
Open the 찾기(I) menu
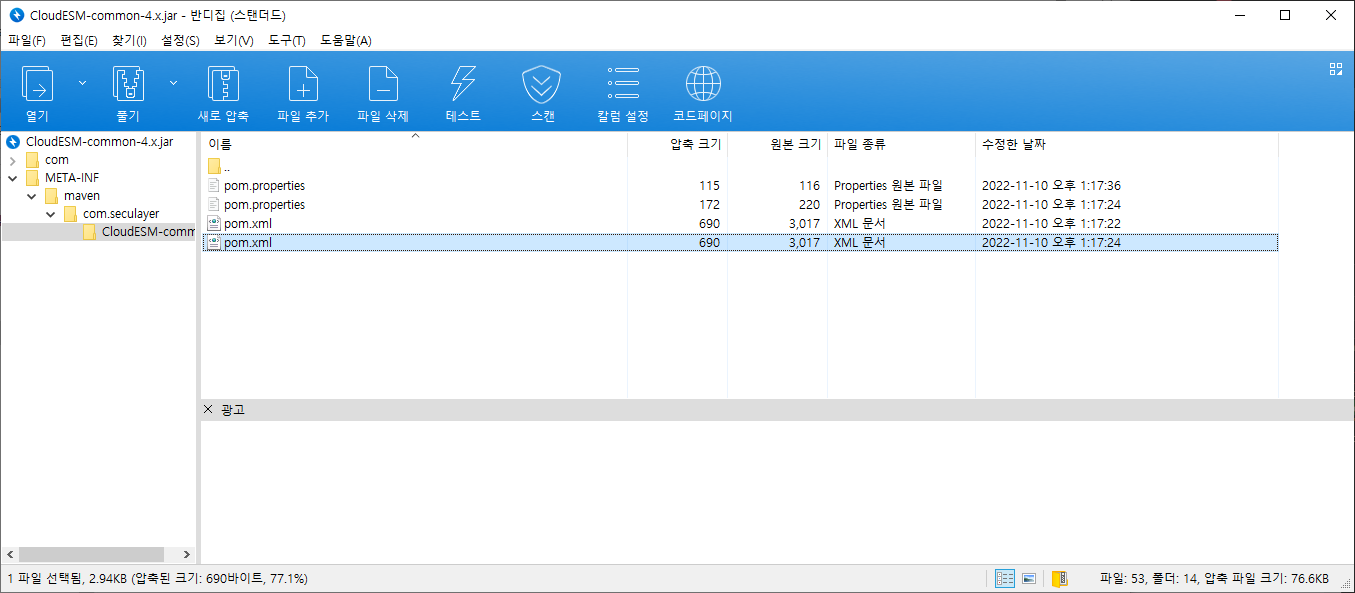tap(129, 41)
